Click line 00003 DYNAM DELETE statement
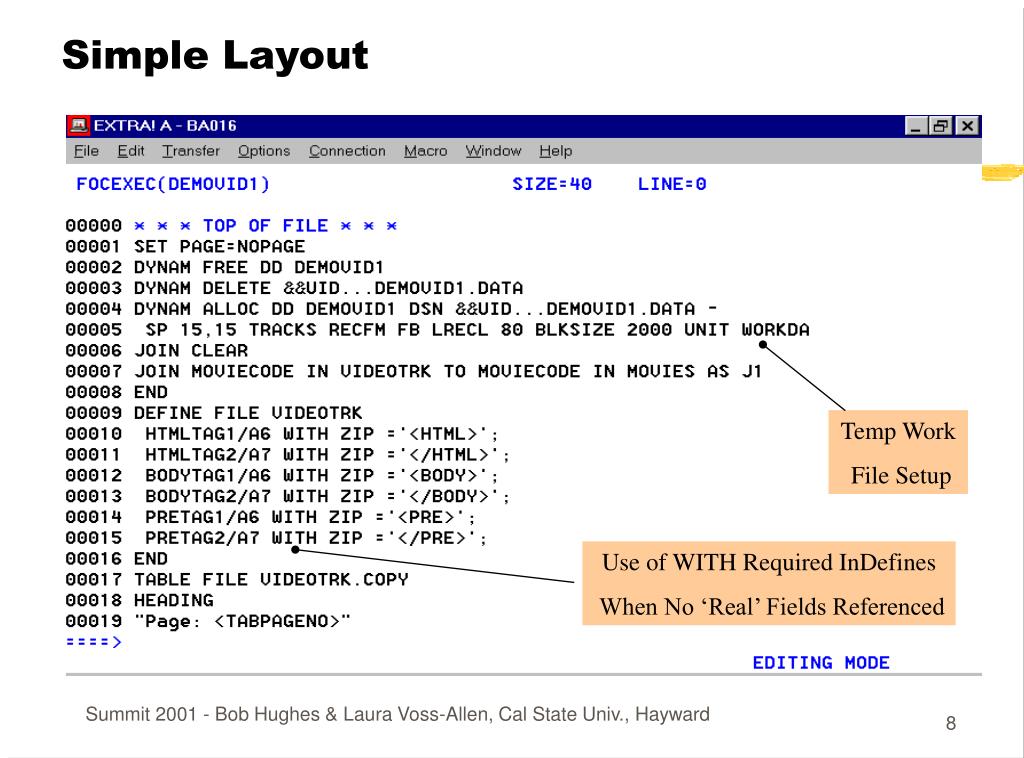Image resolution: width=1024 pixels, height=758 pixels. click(x=294, y=289)
